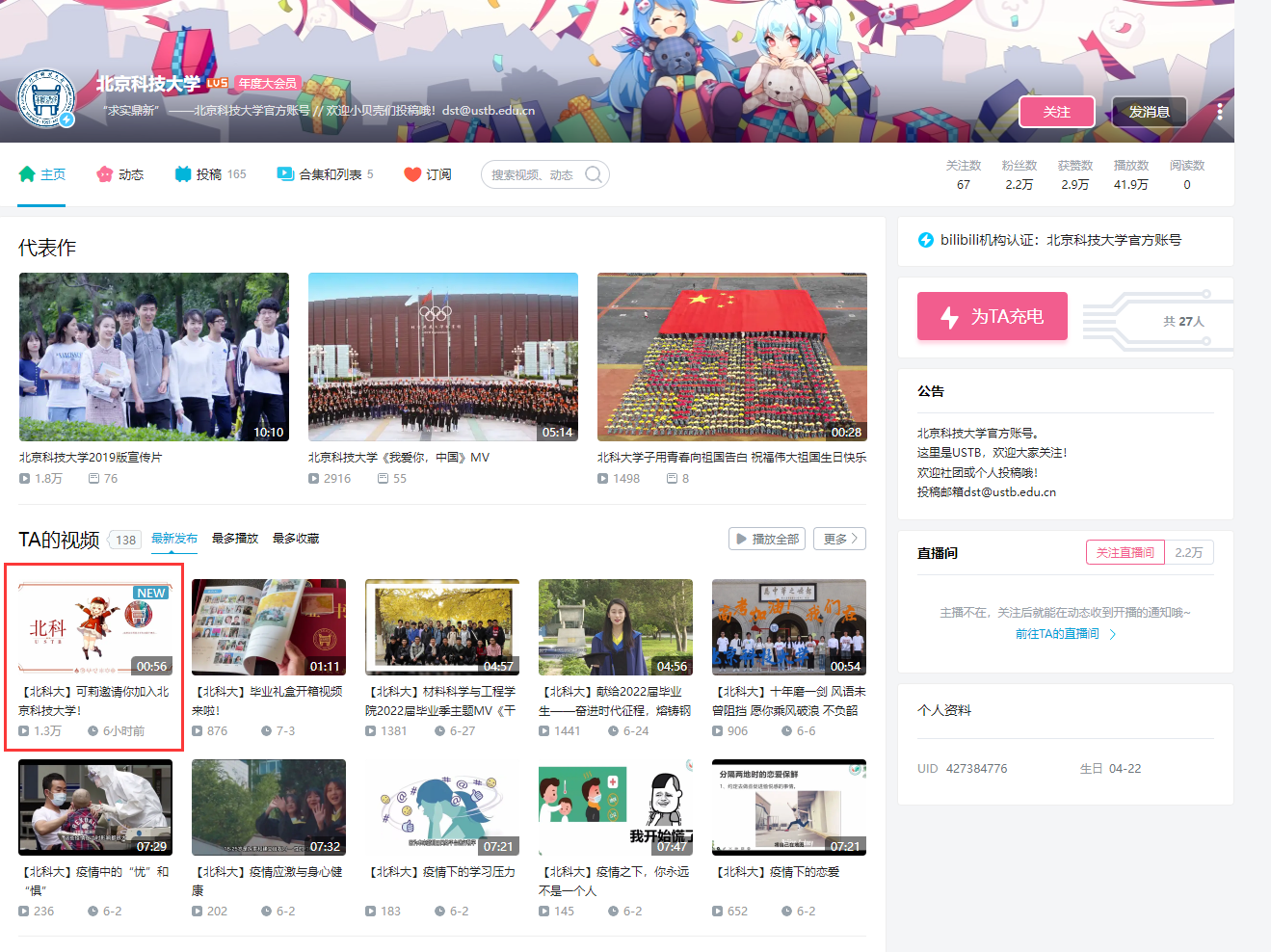This screenshot has width=1271, height=952.
Task: Open the 疫情下的恋爱 thumbnail
Action: pos(789,807)
